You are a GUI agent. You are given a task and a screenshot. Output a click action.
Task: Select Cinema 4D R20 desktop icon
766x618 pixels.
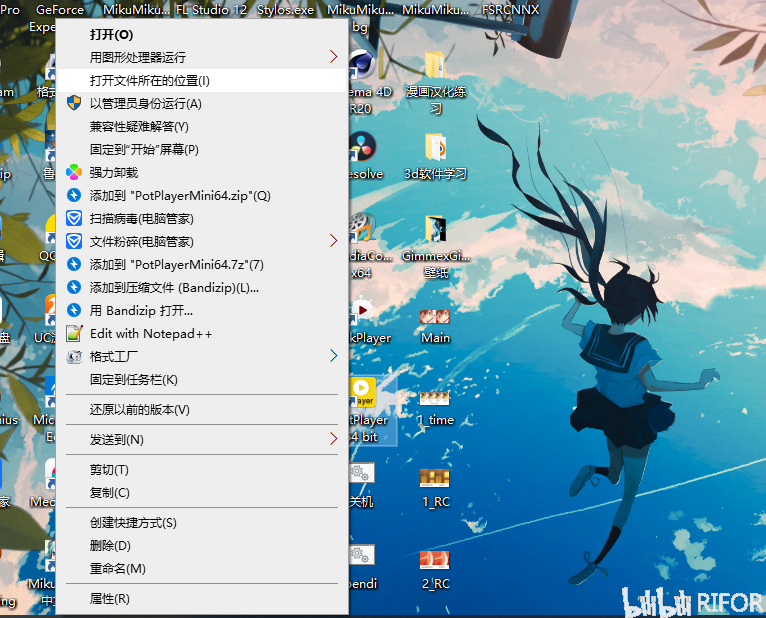(363, 66)
